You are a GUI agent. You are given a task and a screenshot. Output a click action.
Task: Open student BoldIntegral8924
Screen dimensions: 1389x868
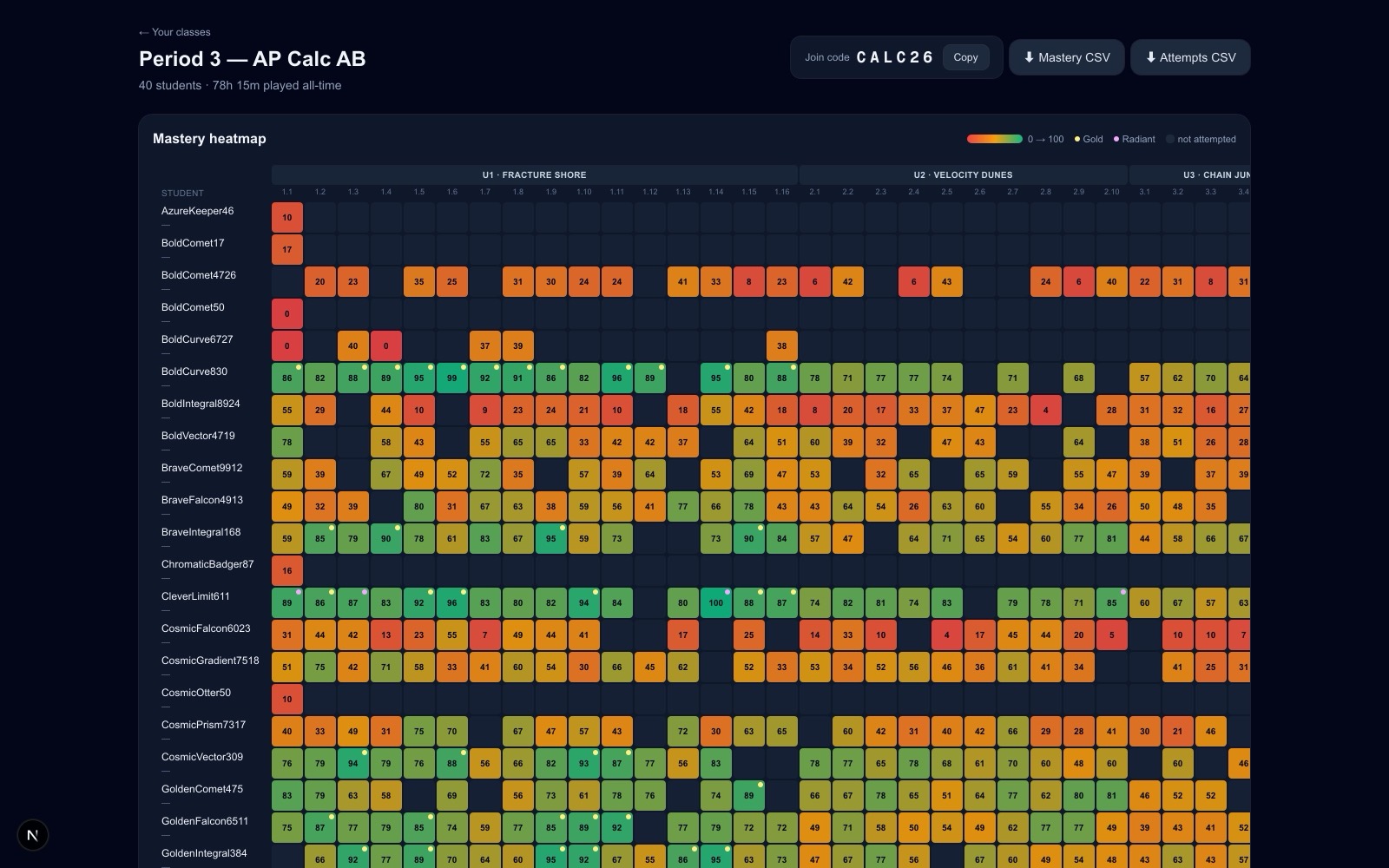click(201, 404)
